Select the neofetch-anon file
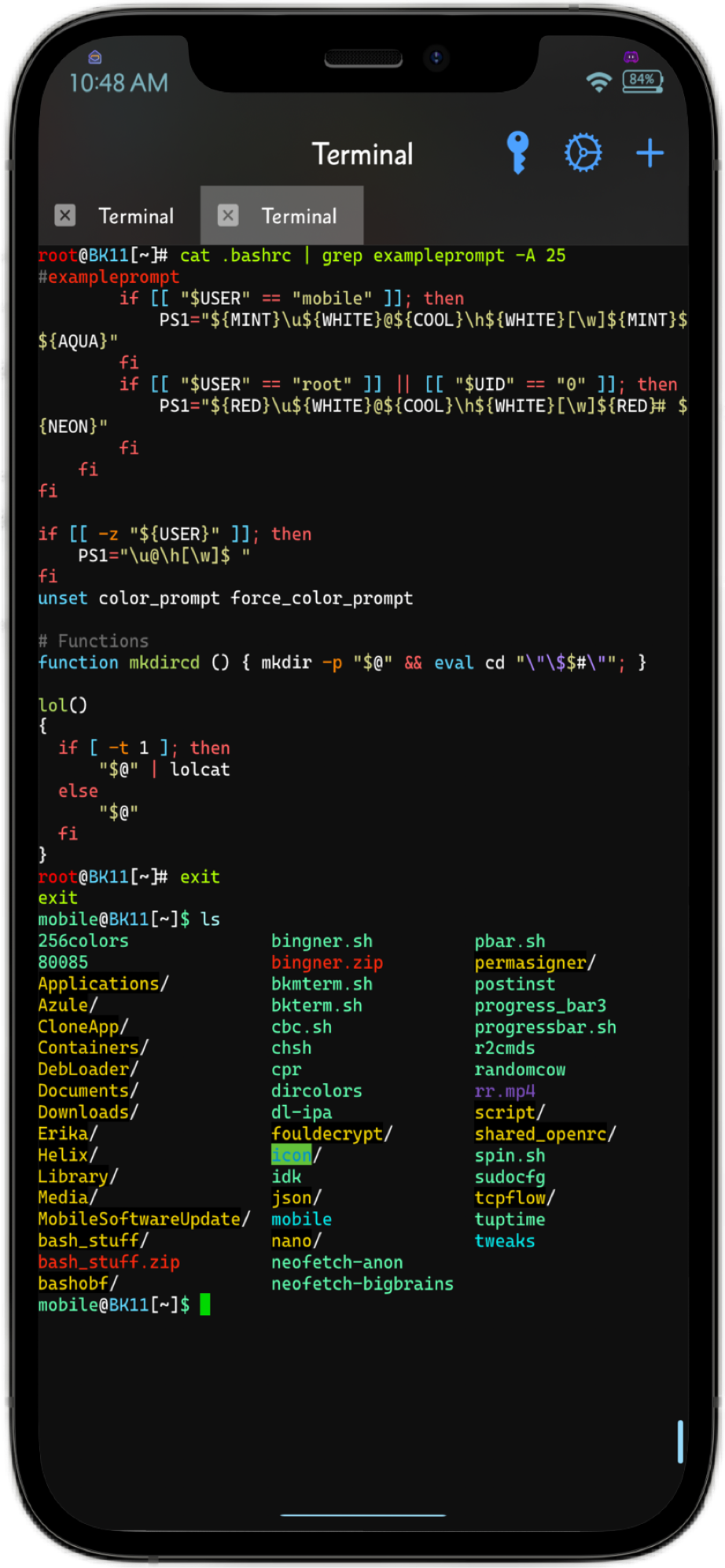The image size is (725, 1568). coord(337,1261)
